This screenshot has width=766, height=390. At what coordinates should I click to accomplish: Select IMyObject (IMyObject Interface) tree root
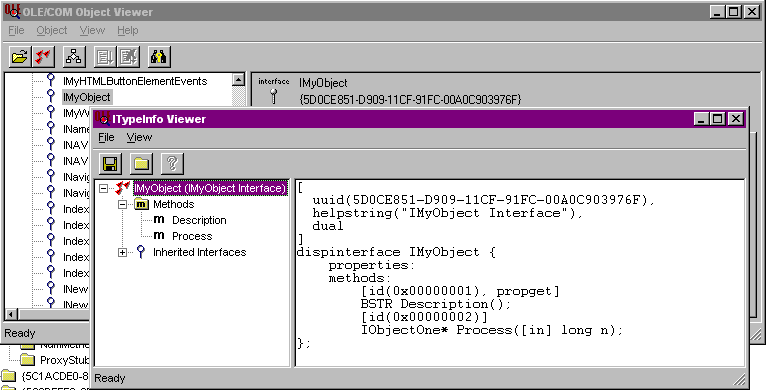pyautogui.click(x=210, y=188)
